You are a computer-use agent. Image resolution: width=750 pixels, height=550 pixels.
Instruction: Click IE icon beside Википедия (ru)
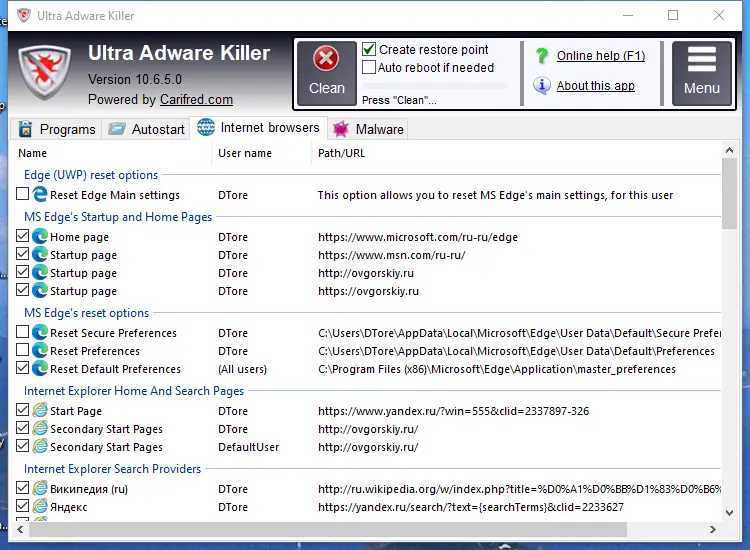[x=40, y=488]
